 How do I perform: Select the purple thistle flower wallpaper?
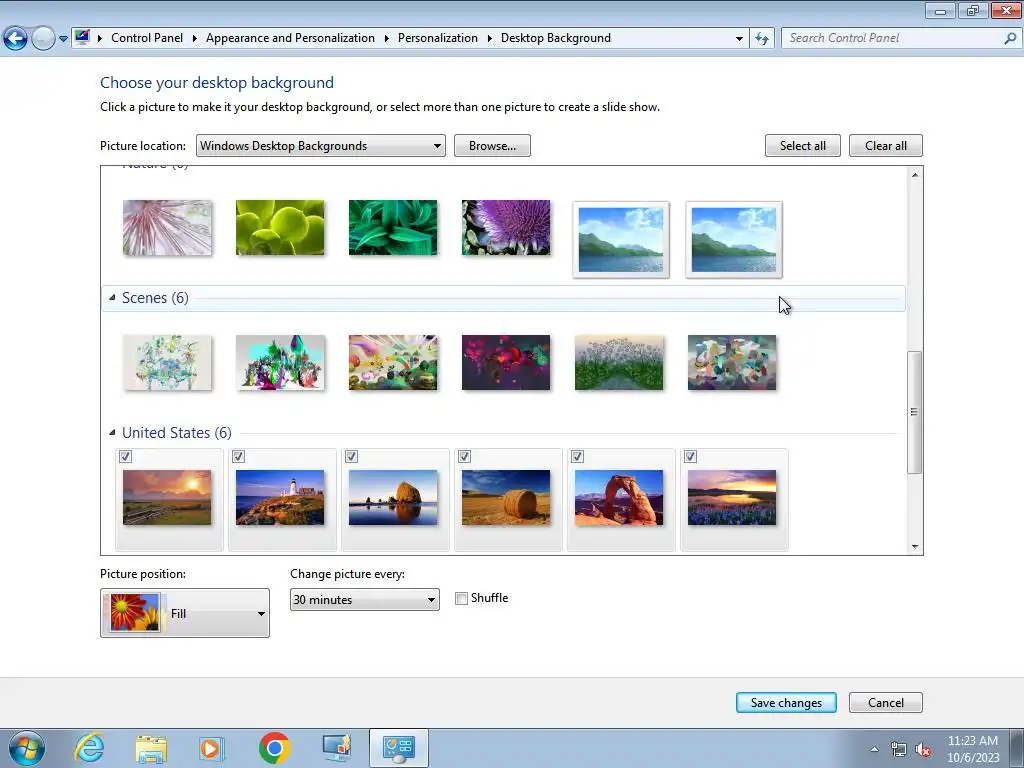(506, 227)
